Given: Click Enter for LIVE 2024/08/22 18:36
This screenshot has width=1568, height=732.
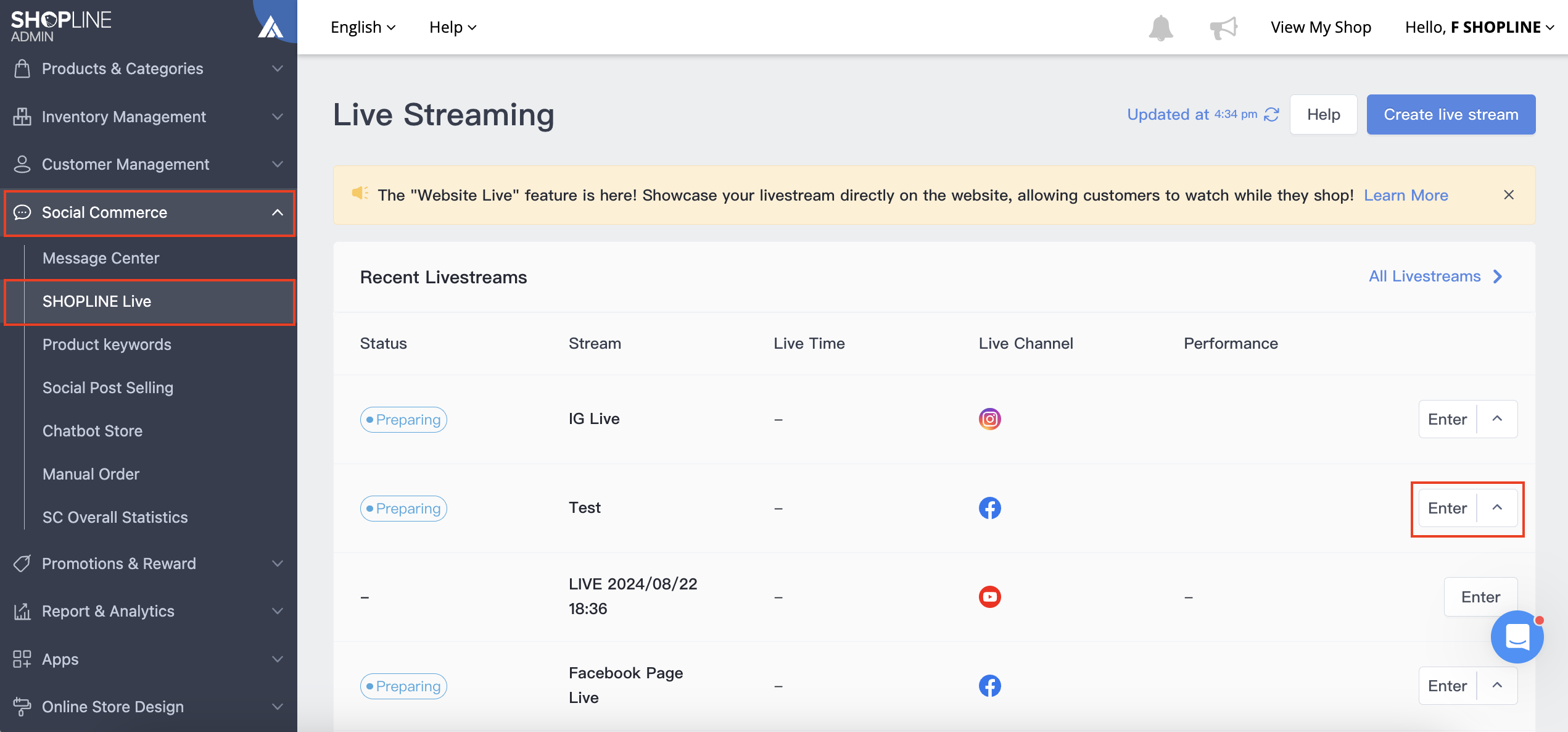Looking at the screenshot, I should [1480, 597].
